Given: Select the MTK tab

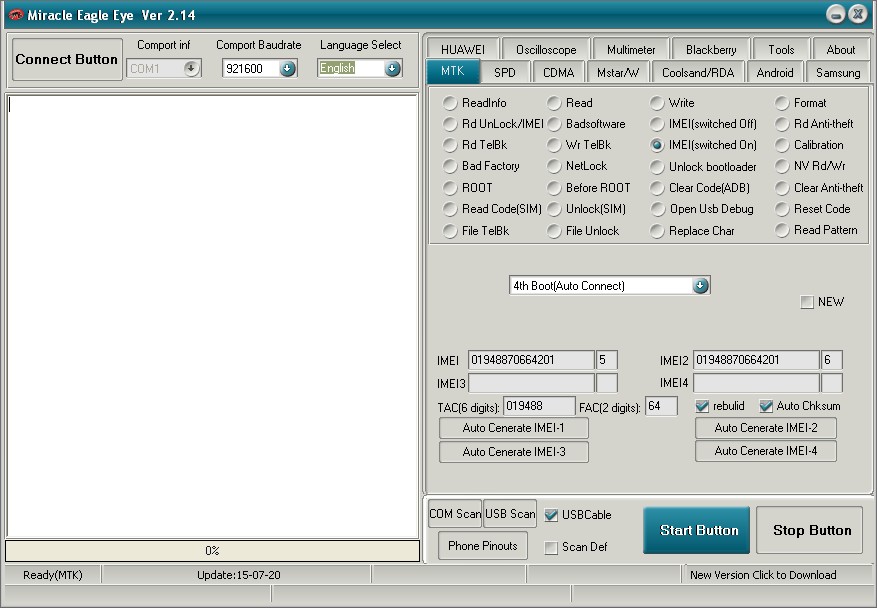Looking at the screenshot, I should pos(452,72).
